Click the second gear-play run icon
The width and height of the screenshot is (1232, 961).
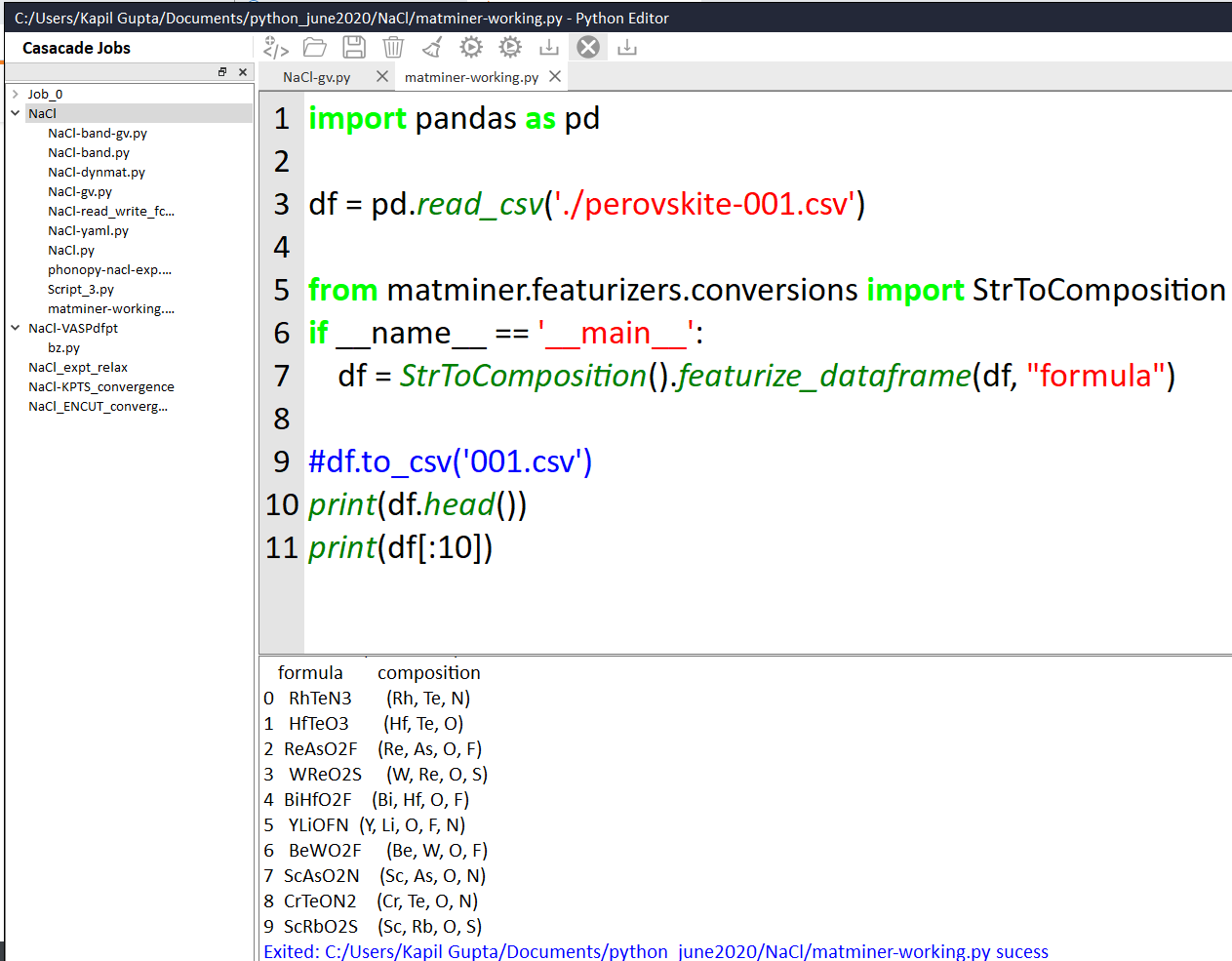[510, 47]
